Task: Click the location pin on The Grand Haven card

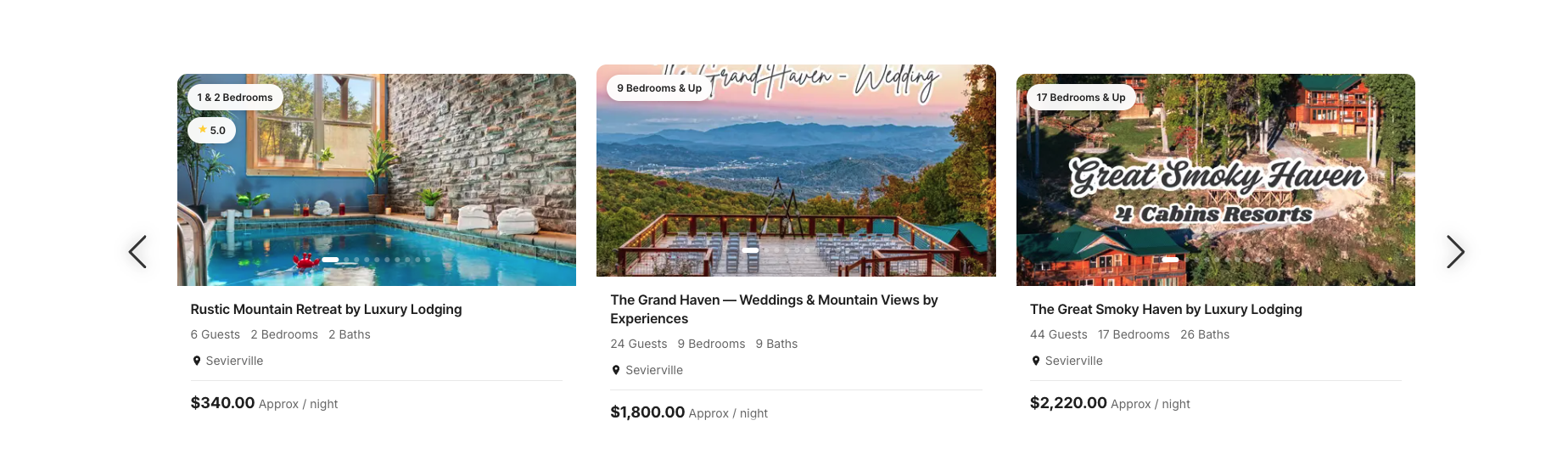Action: (x=616, y=370)
